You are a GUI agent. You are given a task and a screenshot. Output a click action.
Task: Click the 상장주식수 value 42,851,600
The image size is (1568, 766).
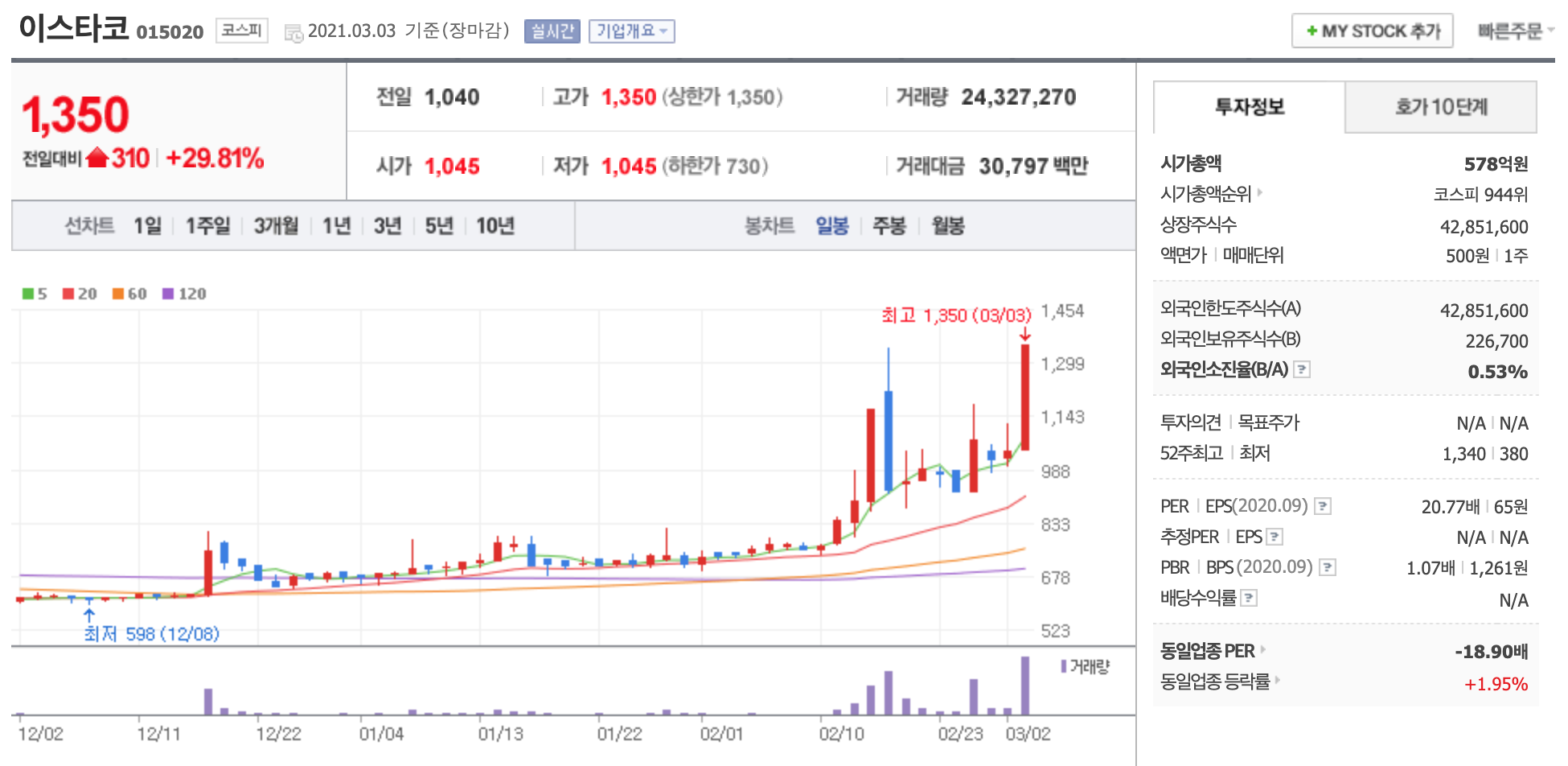[x=1484, y=227]
